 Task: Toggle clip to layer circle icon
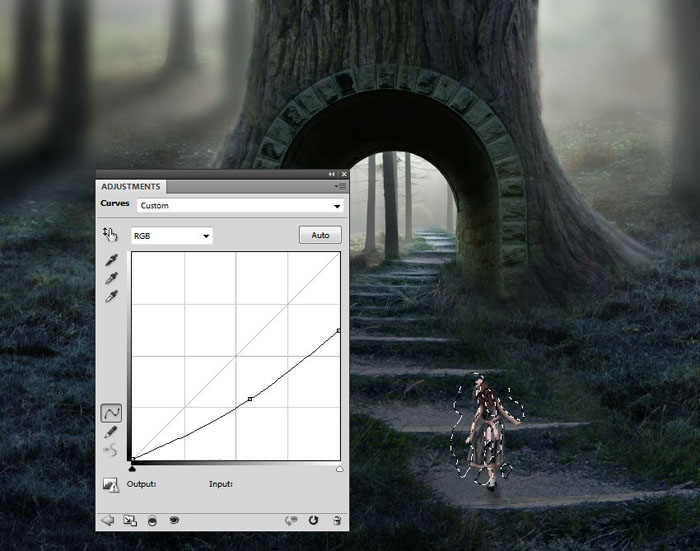(152, 521)
